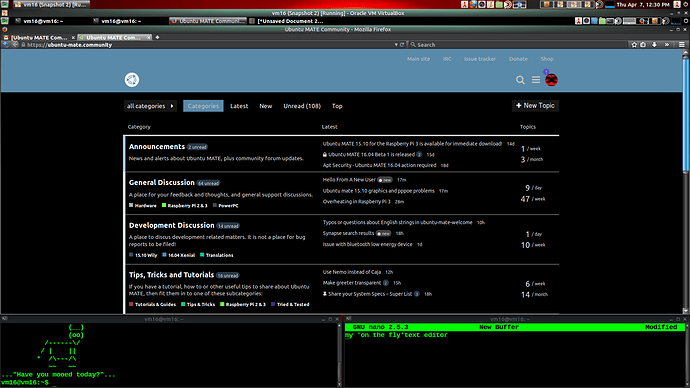Select the Categories tab

pos(203,106)
